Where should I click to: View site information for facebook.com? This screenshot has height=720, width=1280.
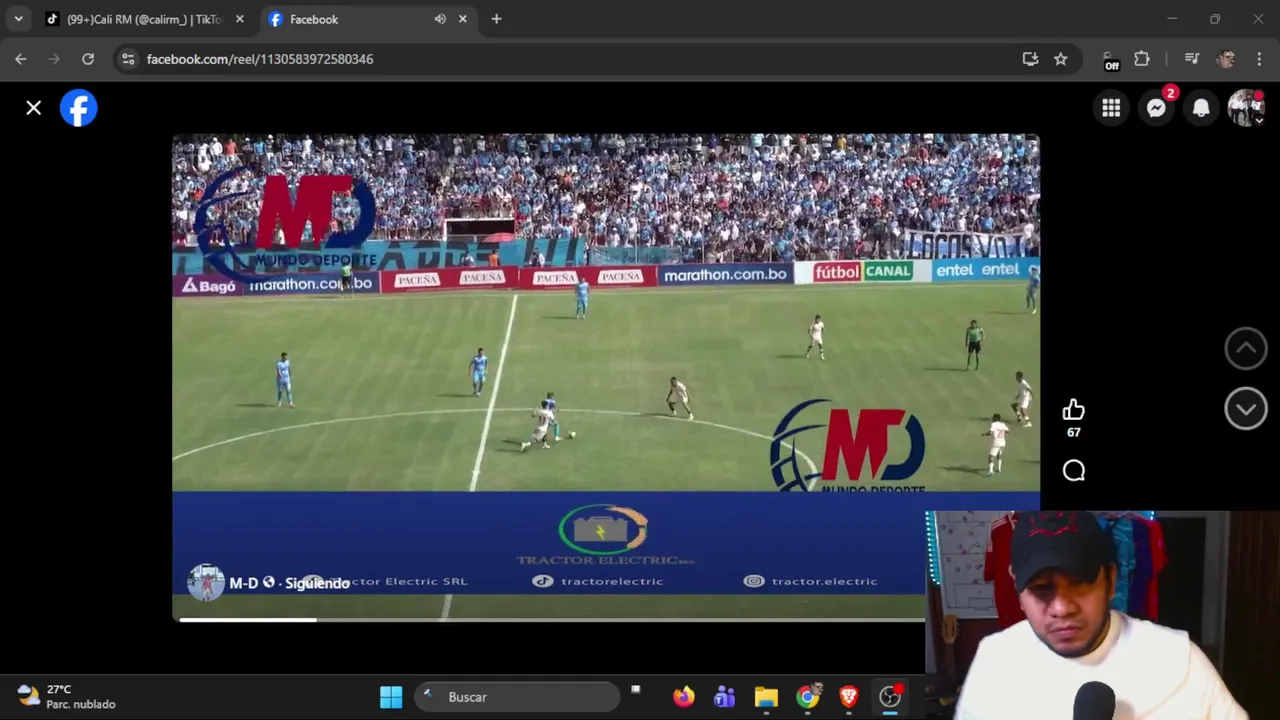pyautogui.click(x=128, y=59)
